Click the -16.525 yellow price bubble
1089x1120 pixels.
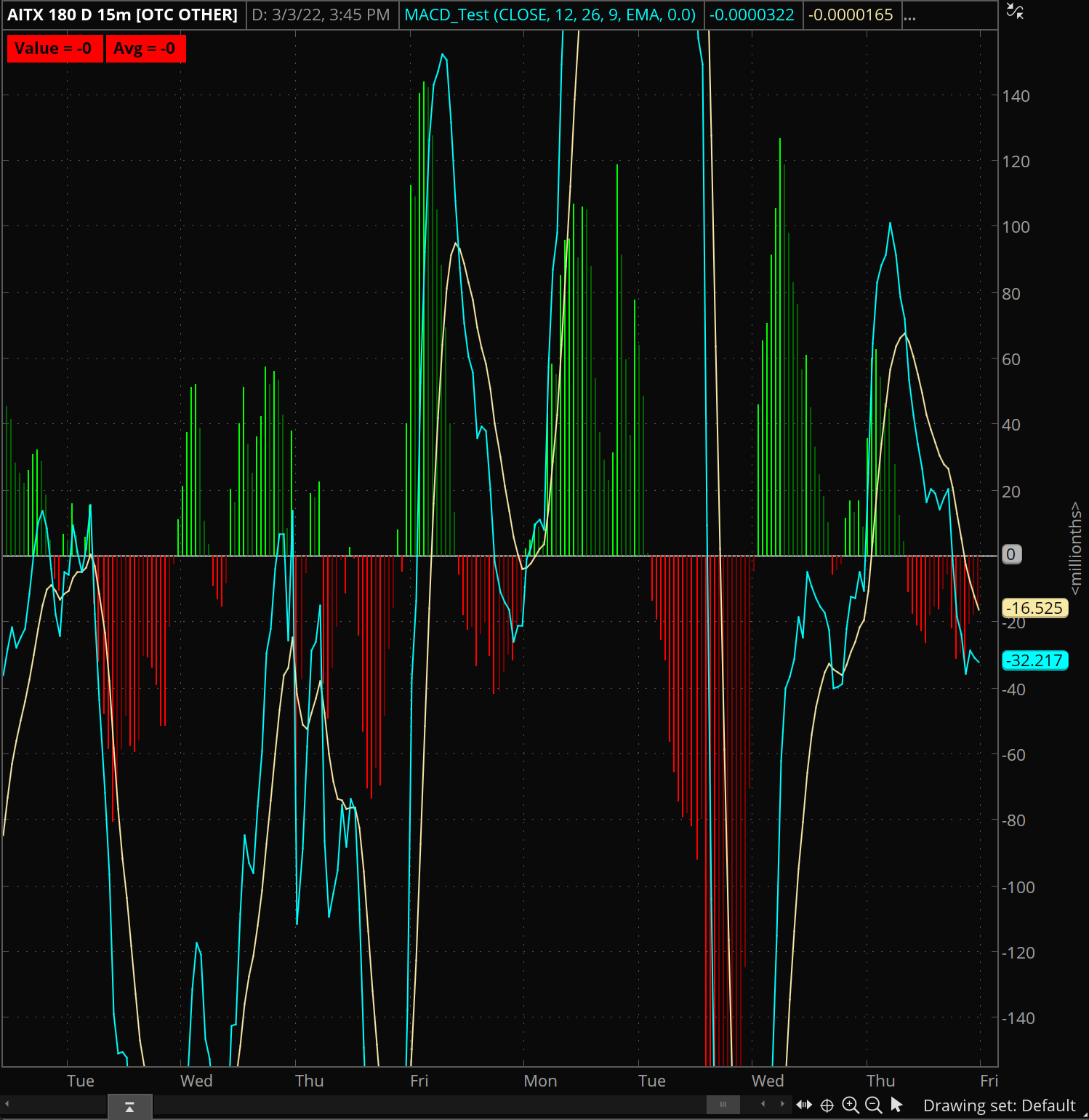tap(1035, 608)
